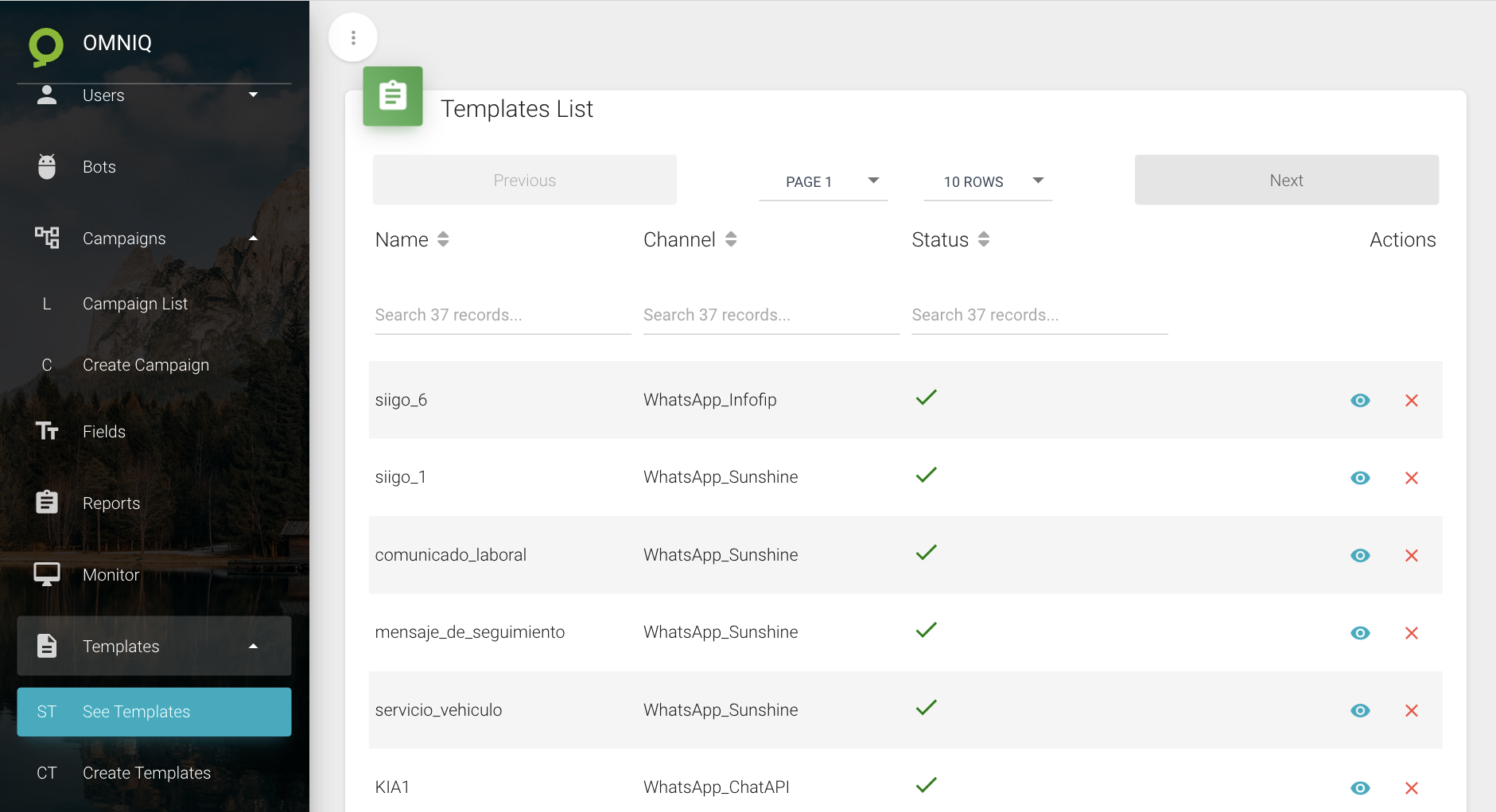Change the 10 ROWS page size
Screen dimensions: 1496x812
point(988,182)
